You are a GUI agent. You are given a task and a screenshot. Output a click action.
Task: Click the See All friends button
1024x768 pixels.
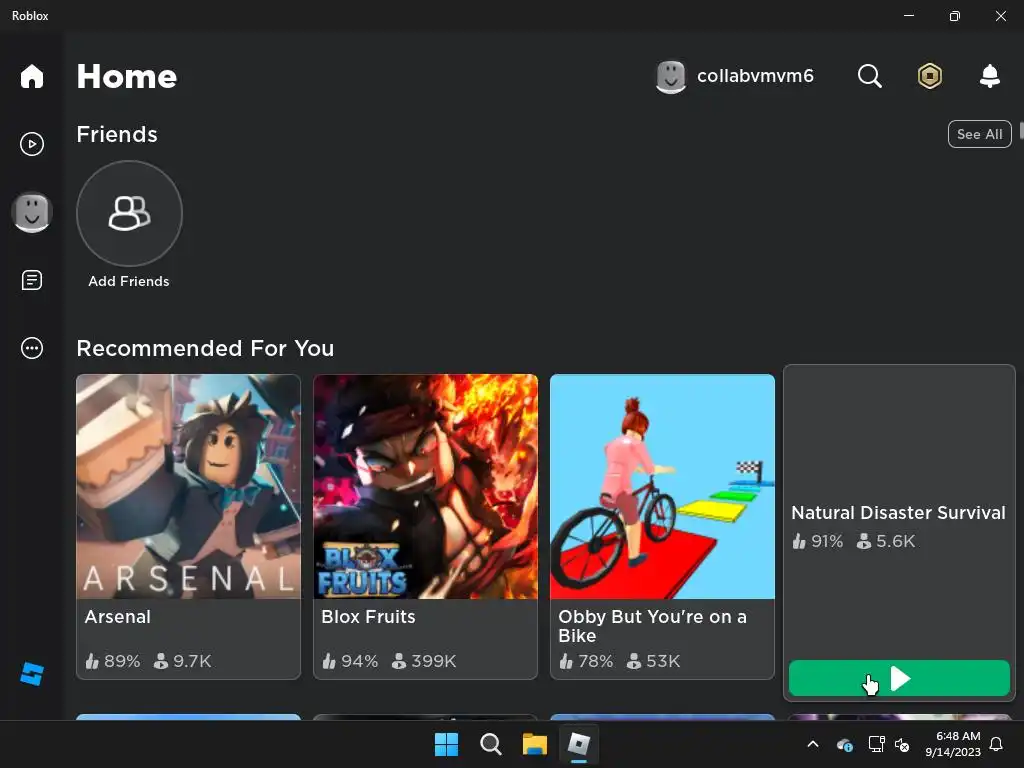click(x=979, y=134)
